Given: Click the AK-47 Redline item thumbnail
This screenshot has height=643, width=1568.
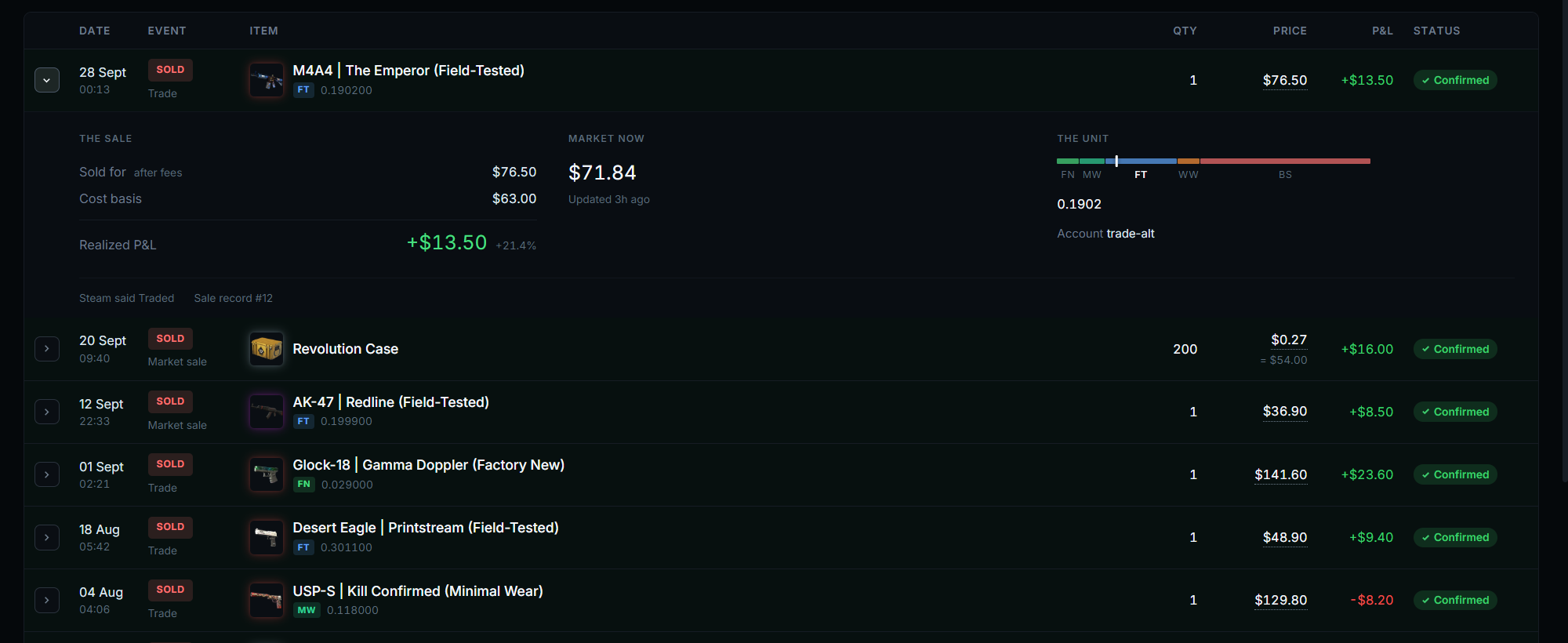Looking at the screenshot, I should (267, 412).
